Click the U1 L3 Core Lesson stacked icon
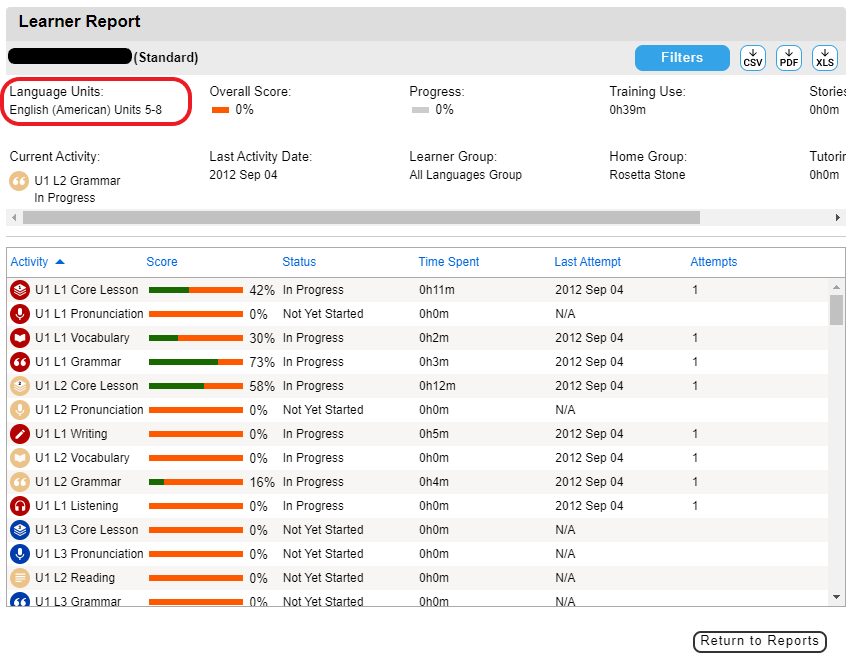The width and height of the screenshot is (853, 667). coord(21,529)
